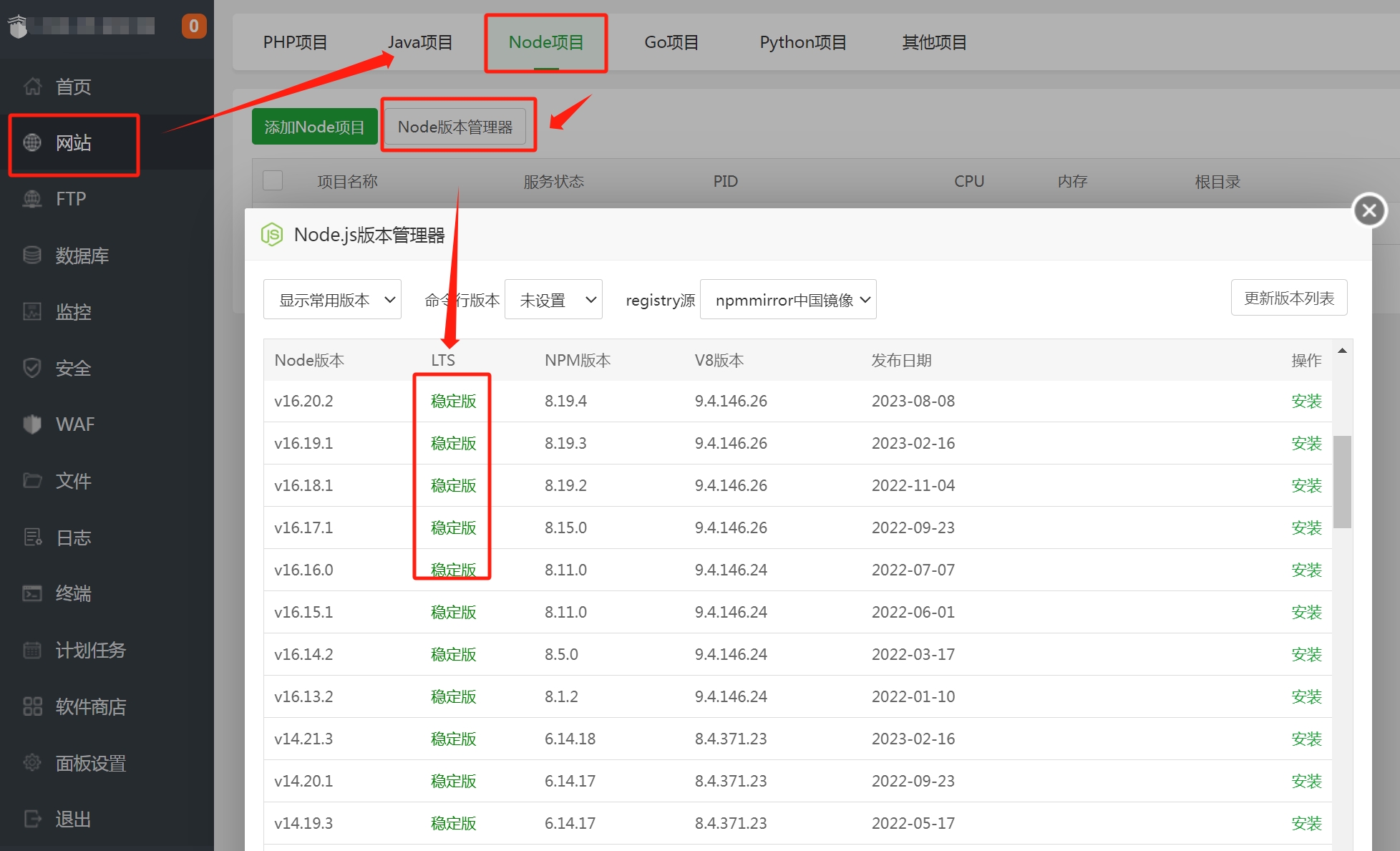Click the terminal icon in sidebar
This screenshot has width=1400, height=851.
click(x=32, y=593)
